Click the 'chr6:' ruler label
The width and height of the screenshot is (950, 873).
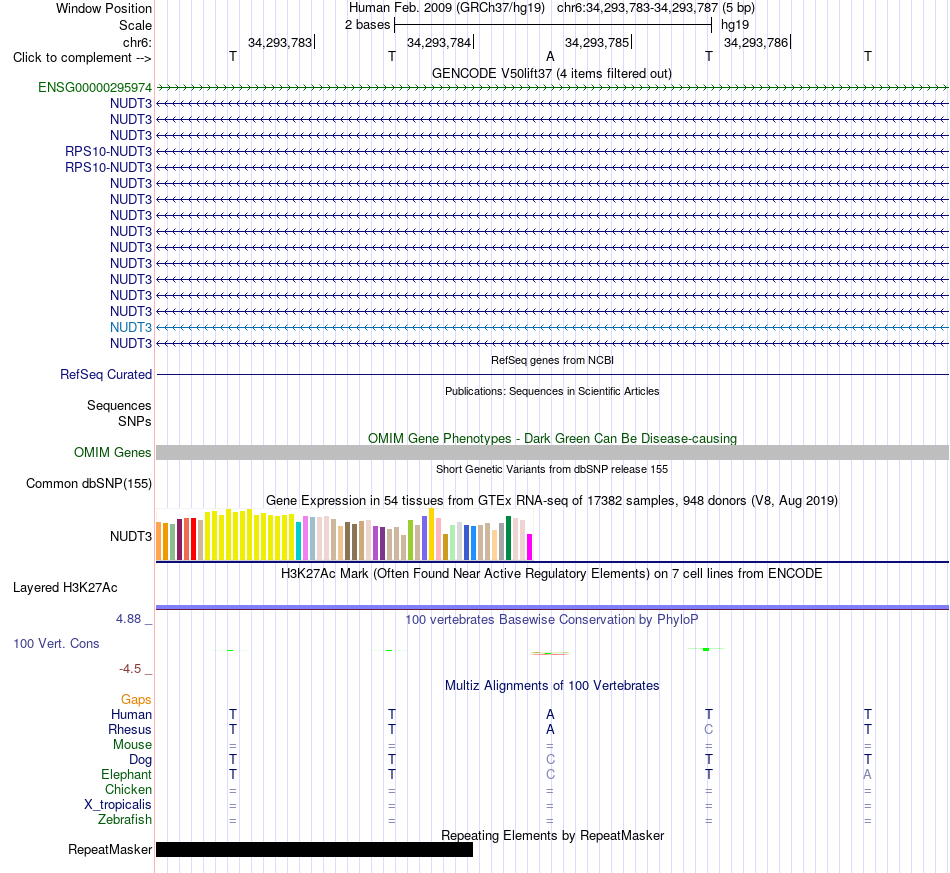pyautogui.click(x=137, y=42)
